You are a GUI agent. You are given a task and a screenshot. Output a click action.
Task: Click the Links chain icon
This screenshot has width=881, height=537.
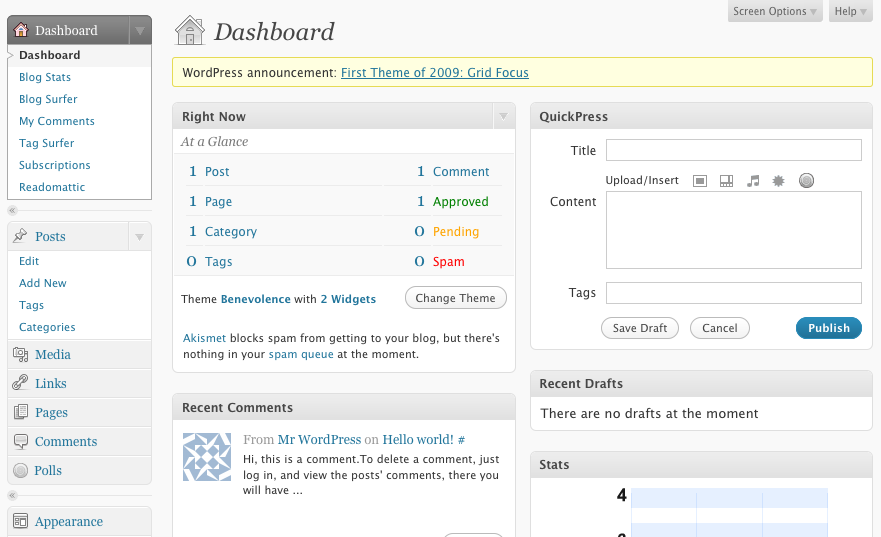[x=20, y=383]
